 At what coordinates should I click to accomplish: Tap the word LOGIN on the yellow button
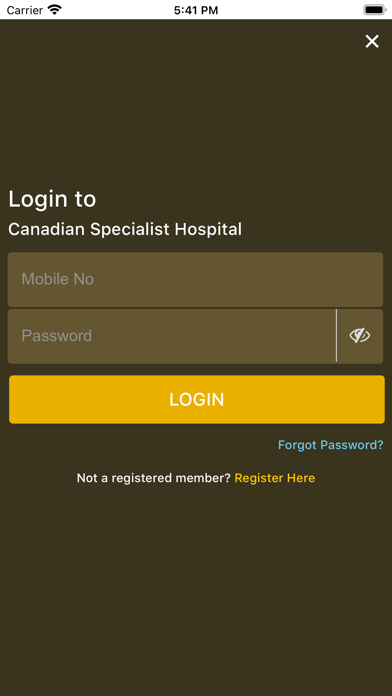[197, 399]
